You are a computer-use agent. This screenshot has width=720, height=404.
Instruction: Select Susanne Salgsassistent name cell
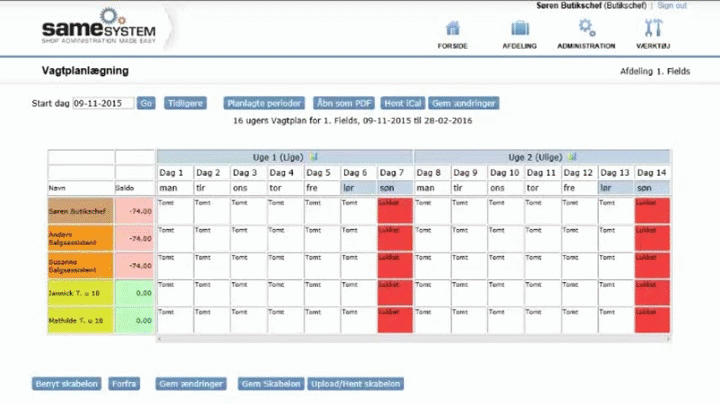coord(80,266)
